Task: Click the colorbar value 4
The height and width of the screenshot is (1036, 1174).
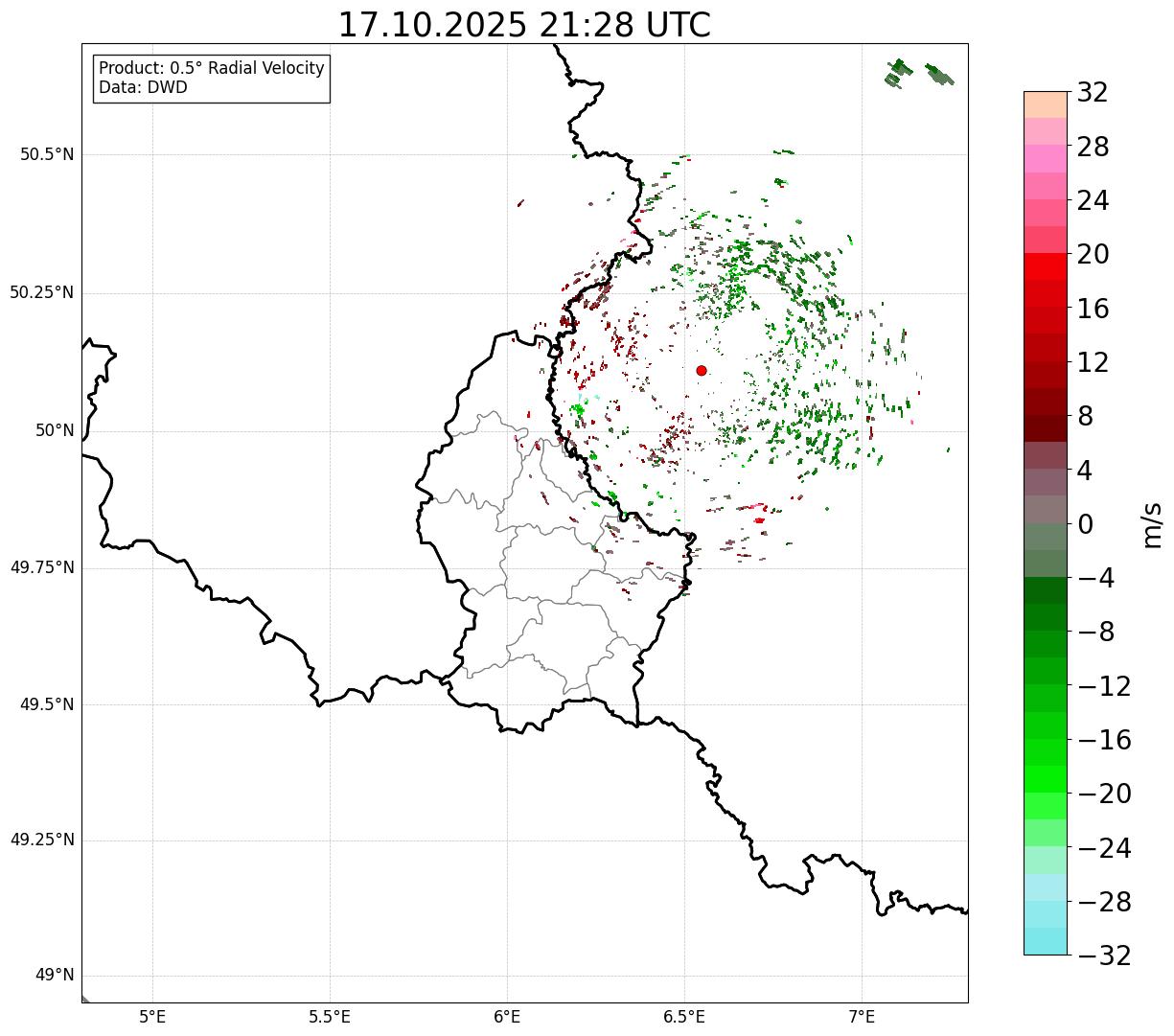Action: (1086, 471)
